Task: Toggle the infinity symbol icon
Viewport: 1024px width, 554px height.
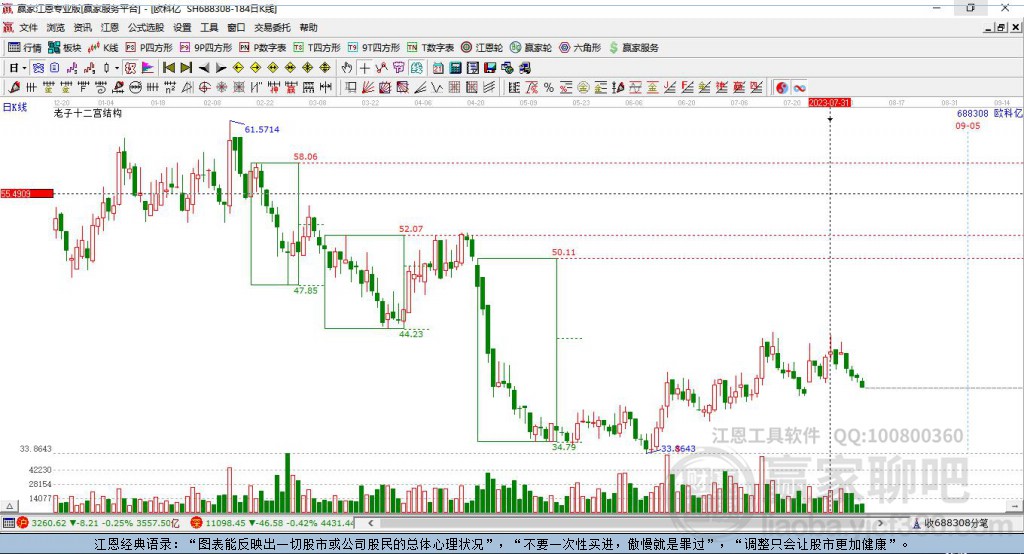Action: (799, 88)
